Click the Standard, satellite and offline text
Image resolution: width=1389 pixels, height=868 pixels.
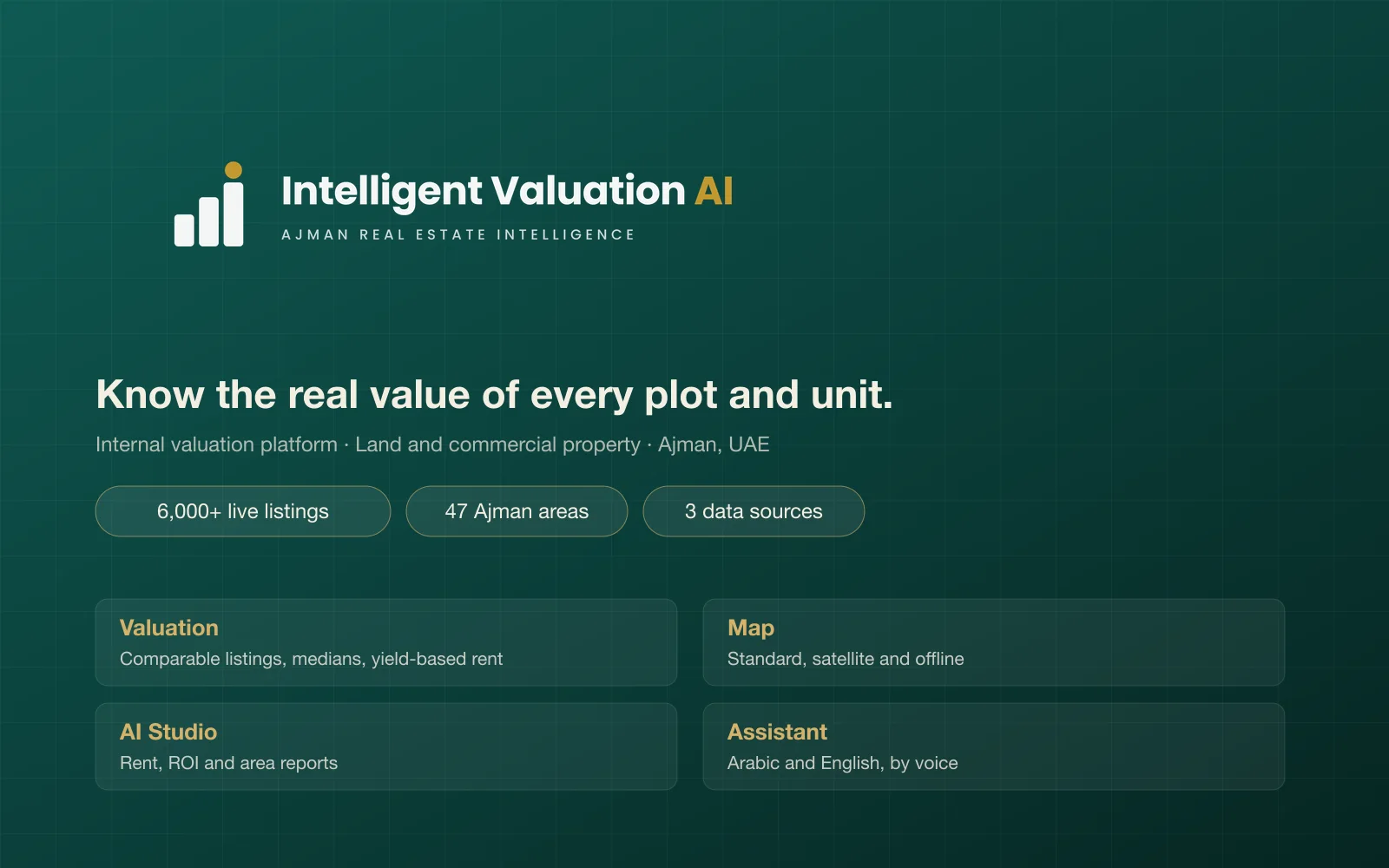point(846,659)
